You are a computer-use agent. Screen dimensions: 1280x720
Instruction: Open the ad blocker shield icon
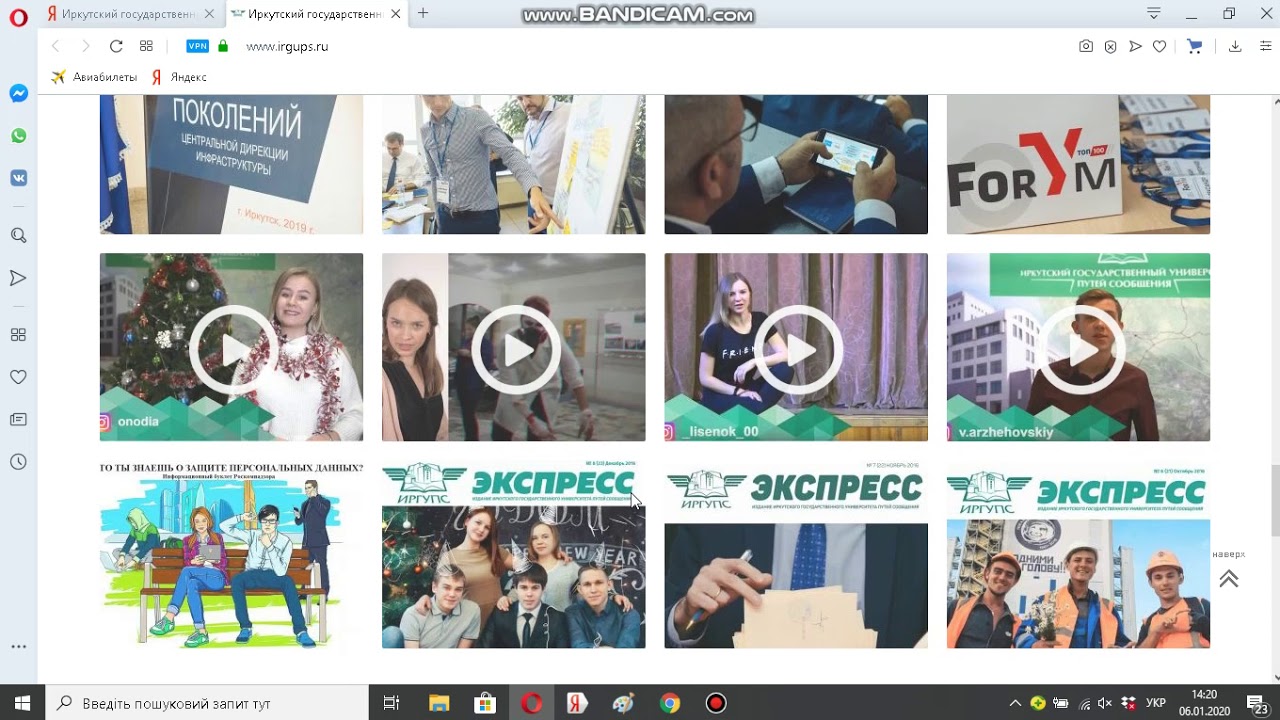click(x=1110, y=46)
